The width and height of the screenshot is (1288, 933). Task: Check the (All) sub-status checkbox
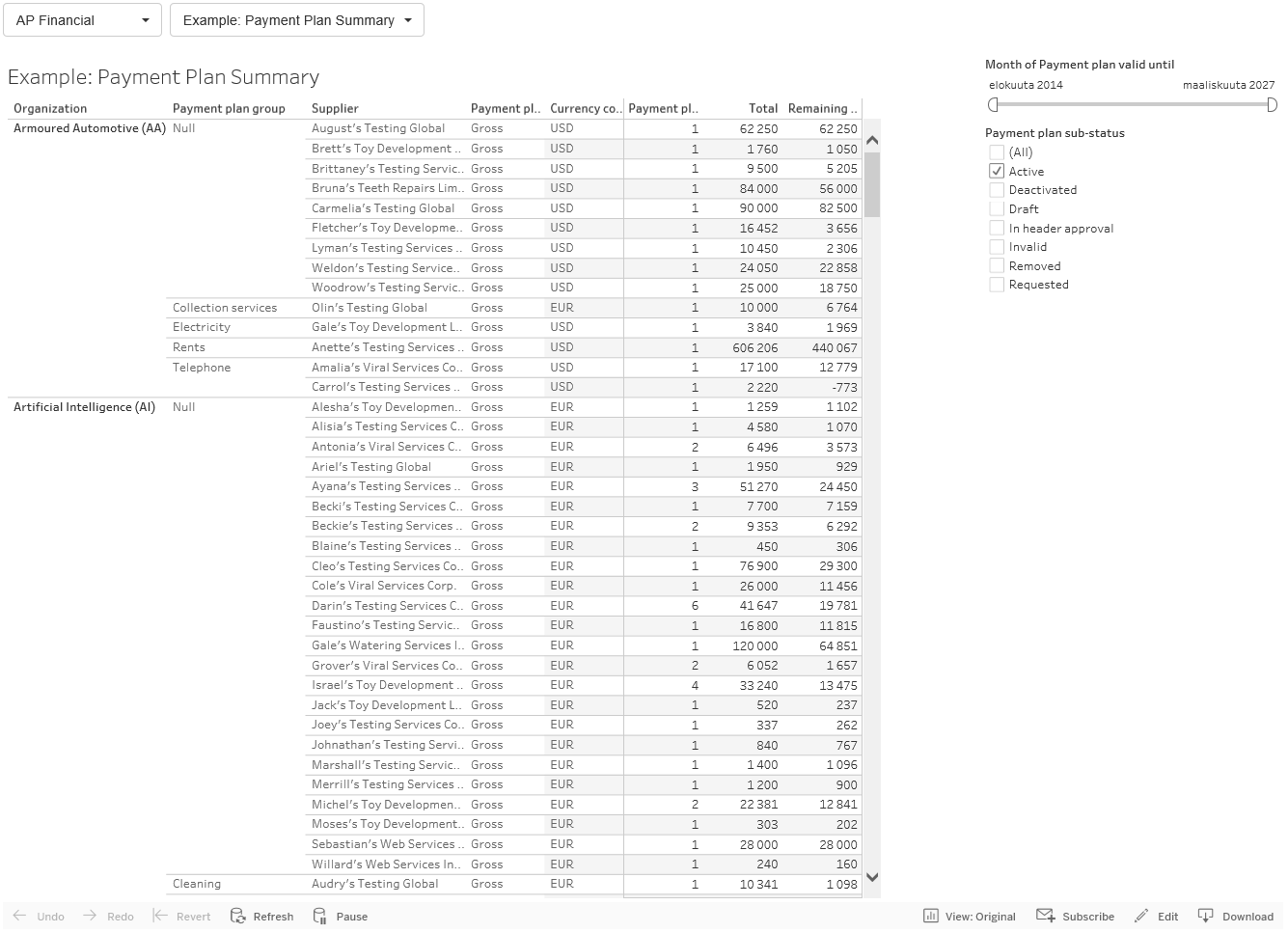point(997,152)
